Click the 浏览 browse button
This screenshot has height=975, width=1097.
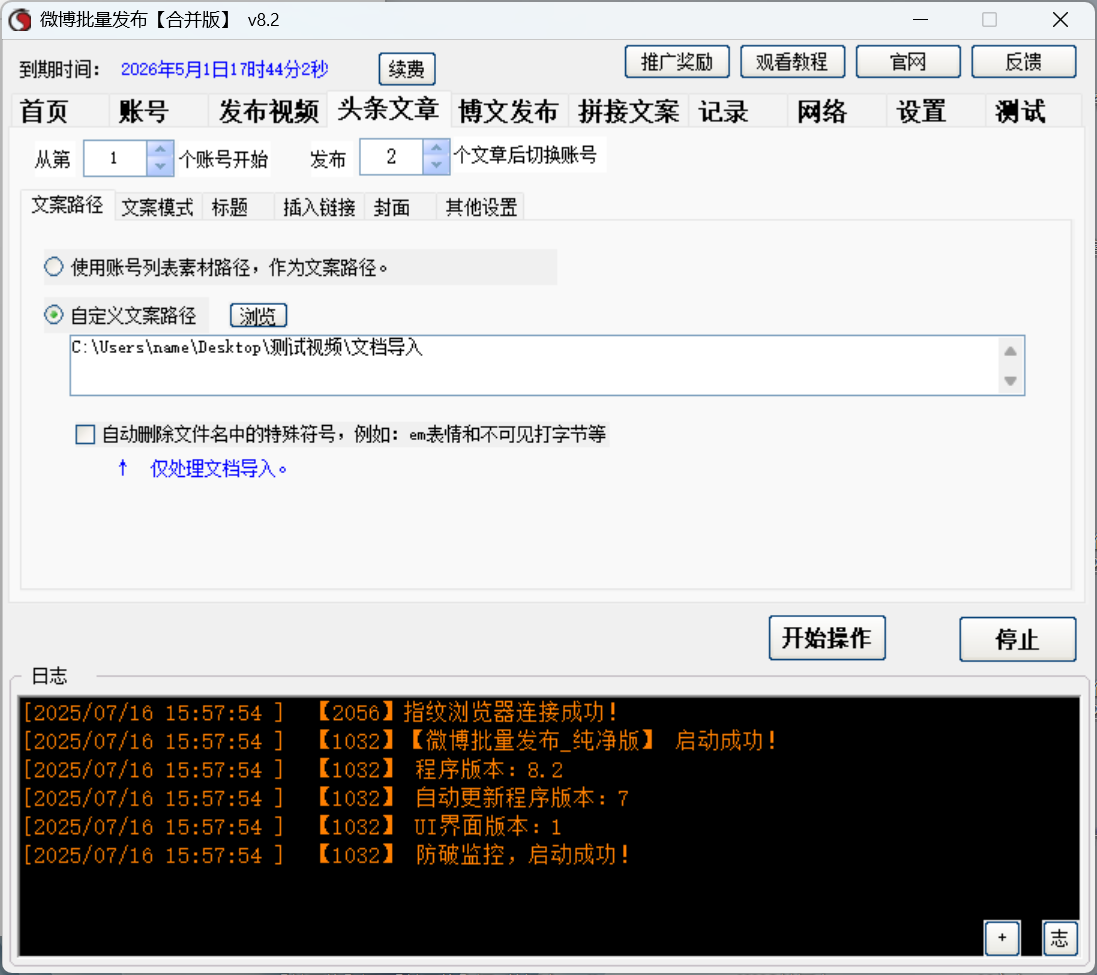(x=258, y=316)
